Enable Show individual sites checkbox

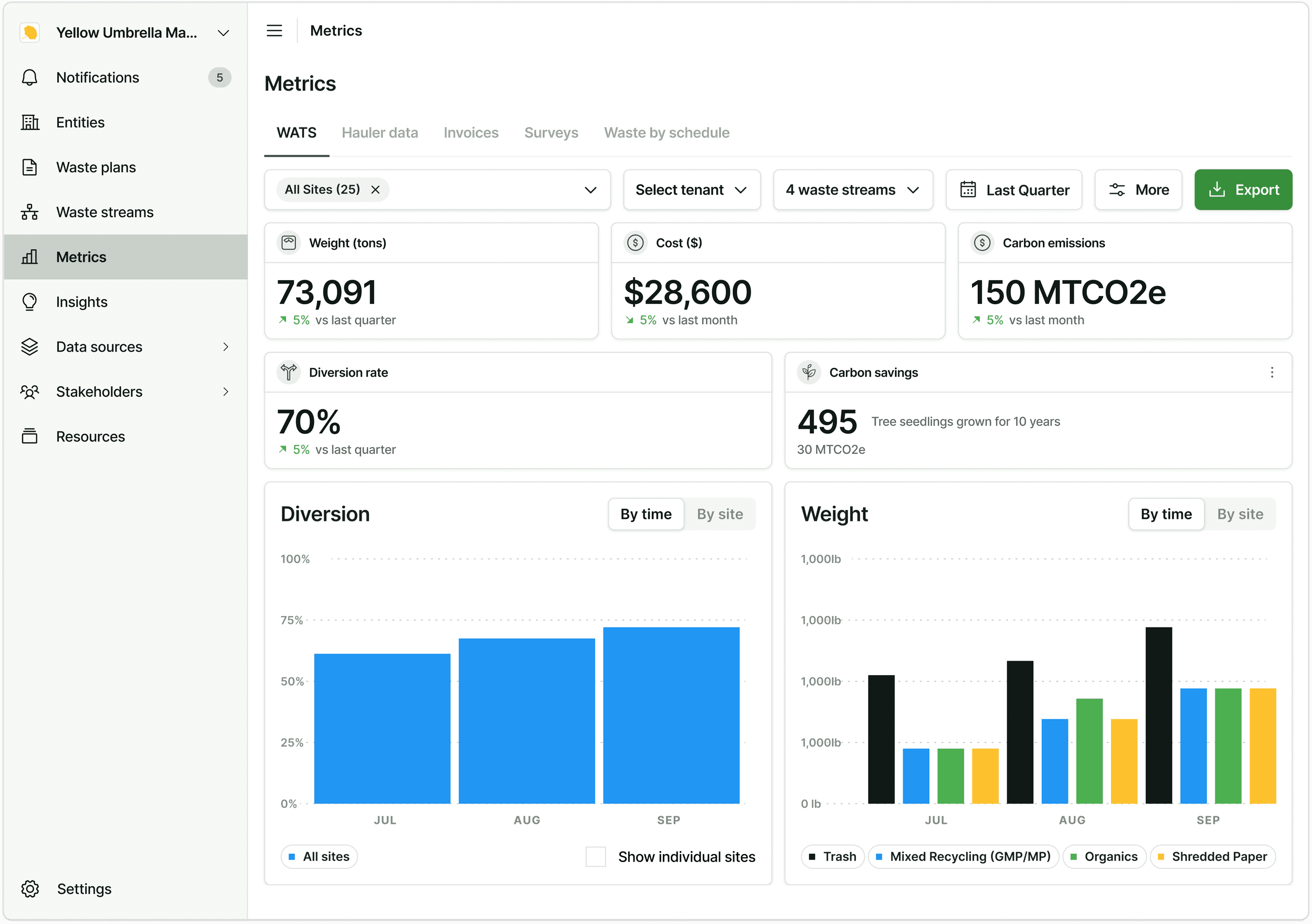[x=596, y=856]
